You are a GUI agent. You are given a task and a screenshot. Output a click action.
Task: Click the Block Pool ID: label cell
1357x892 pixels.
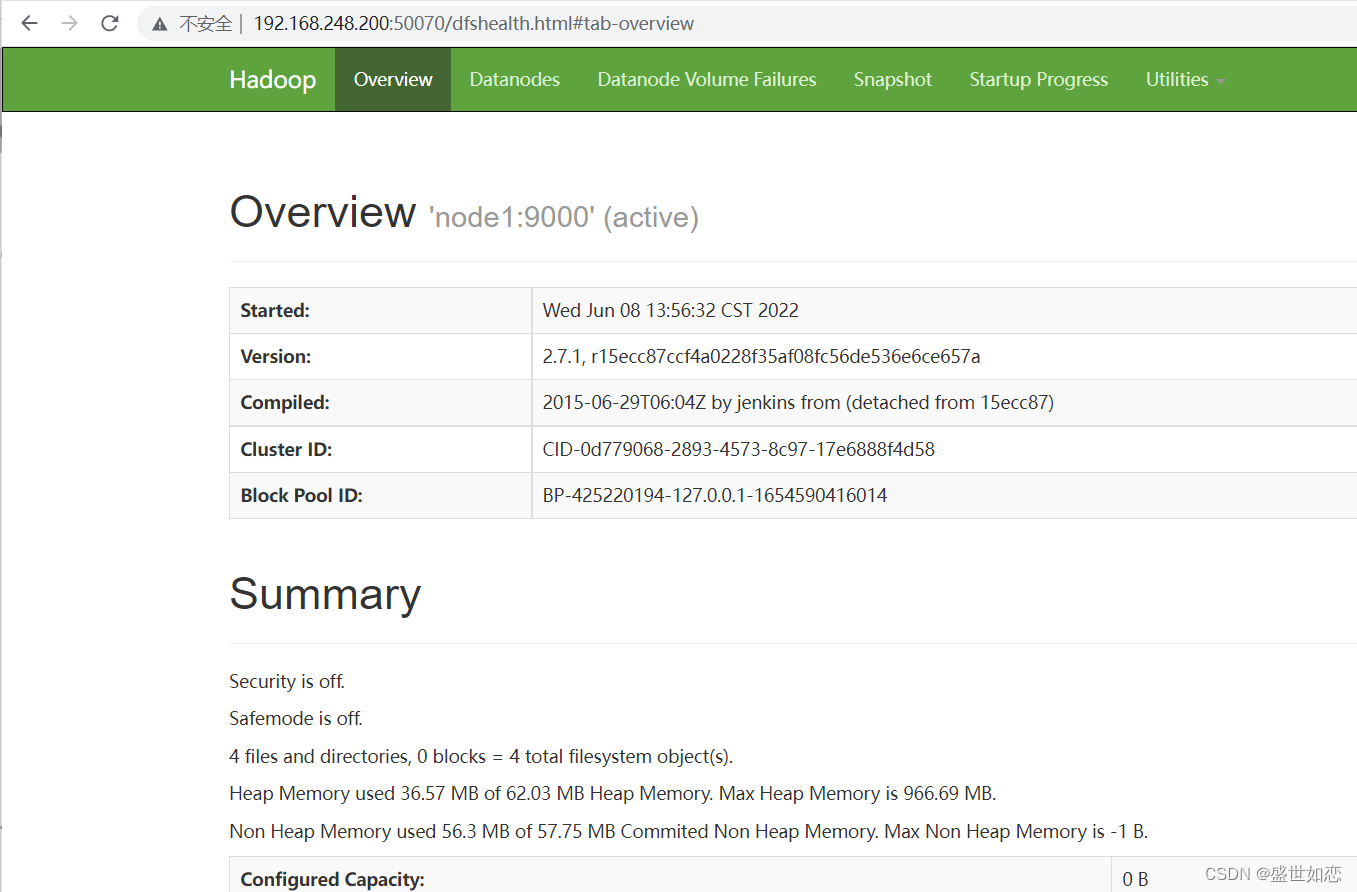380,495
